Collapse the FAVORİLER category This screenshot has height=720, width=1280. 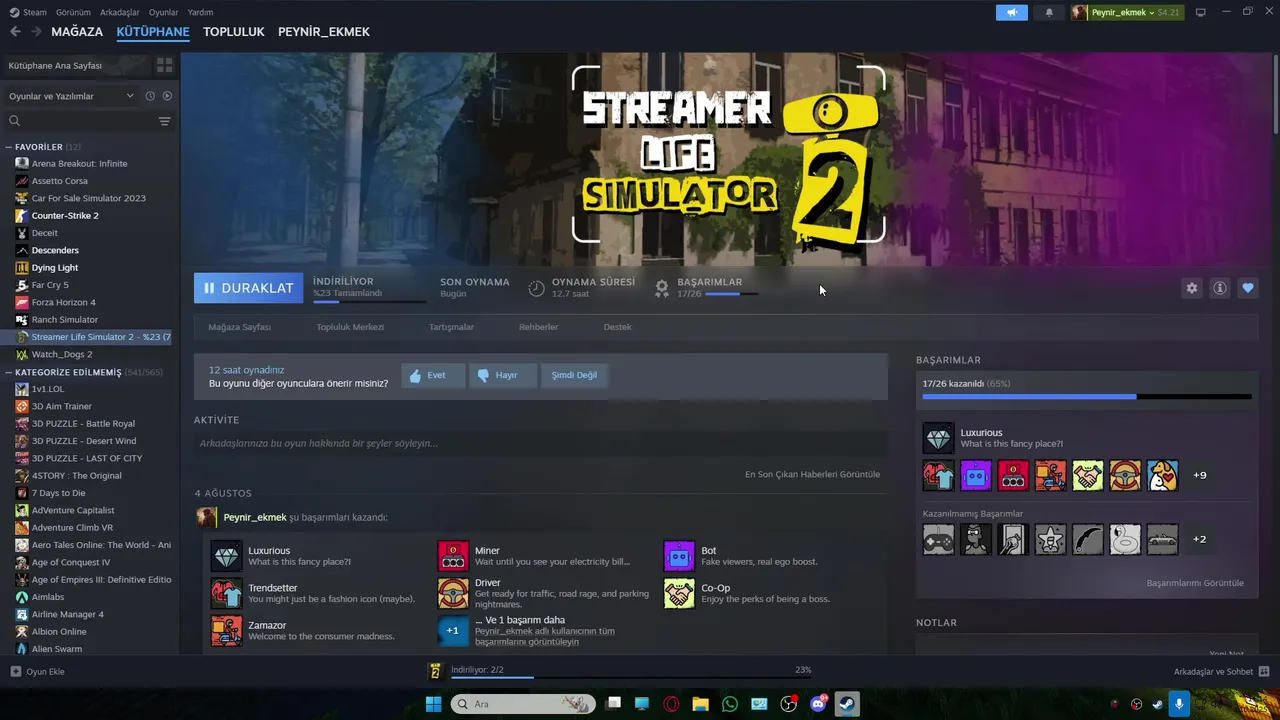click(9, 147)
